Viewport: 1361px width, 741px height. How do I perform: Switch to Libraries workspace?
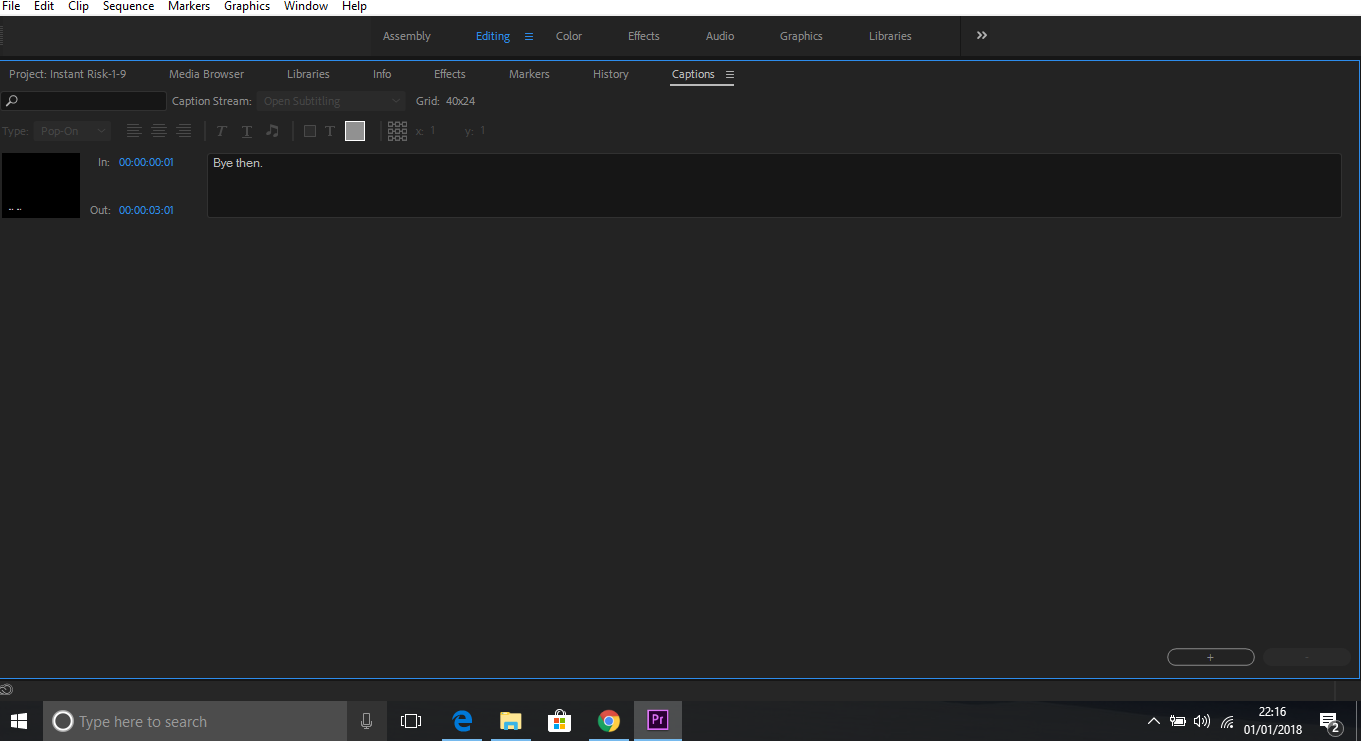point(890,36)
